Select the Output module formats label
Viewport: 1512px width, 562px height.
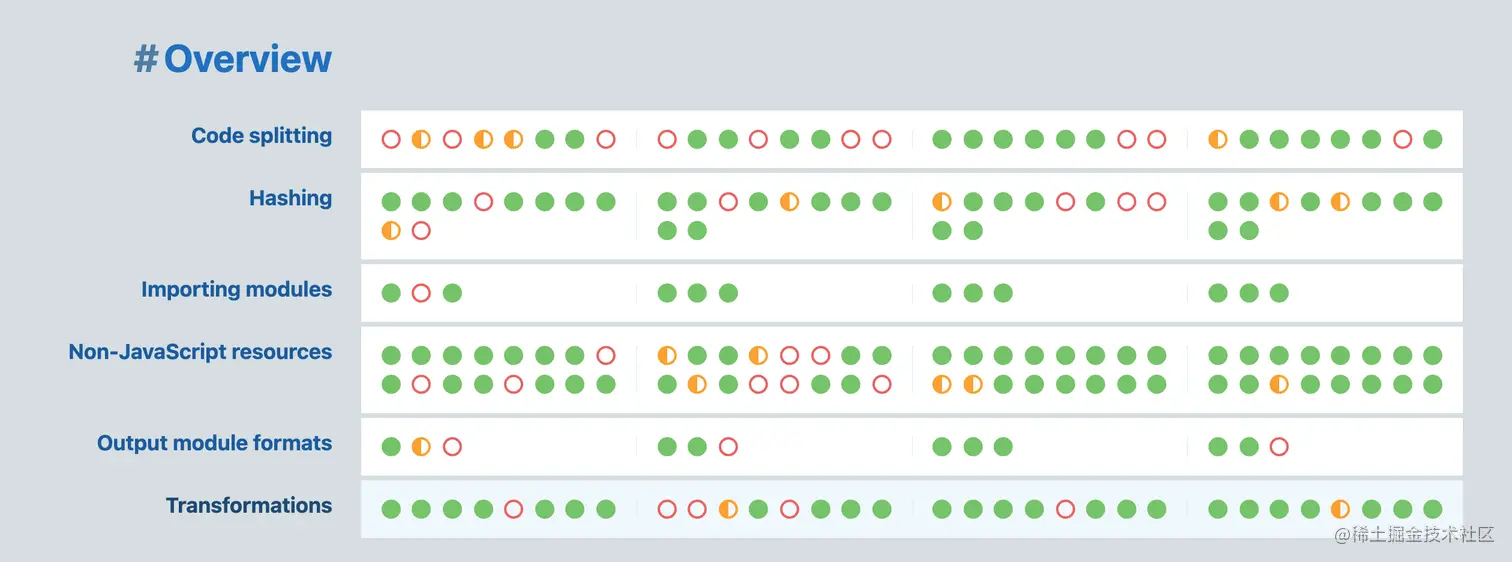point(214,443)
